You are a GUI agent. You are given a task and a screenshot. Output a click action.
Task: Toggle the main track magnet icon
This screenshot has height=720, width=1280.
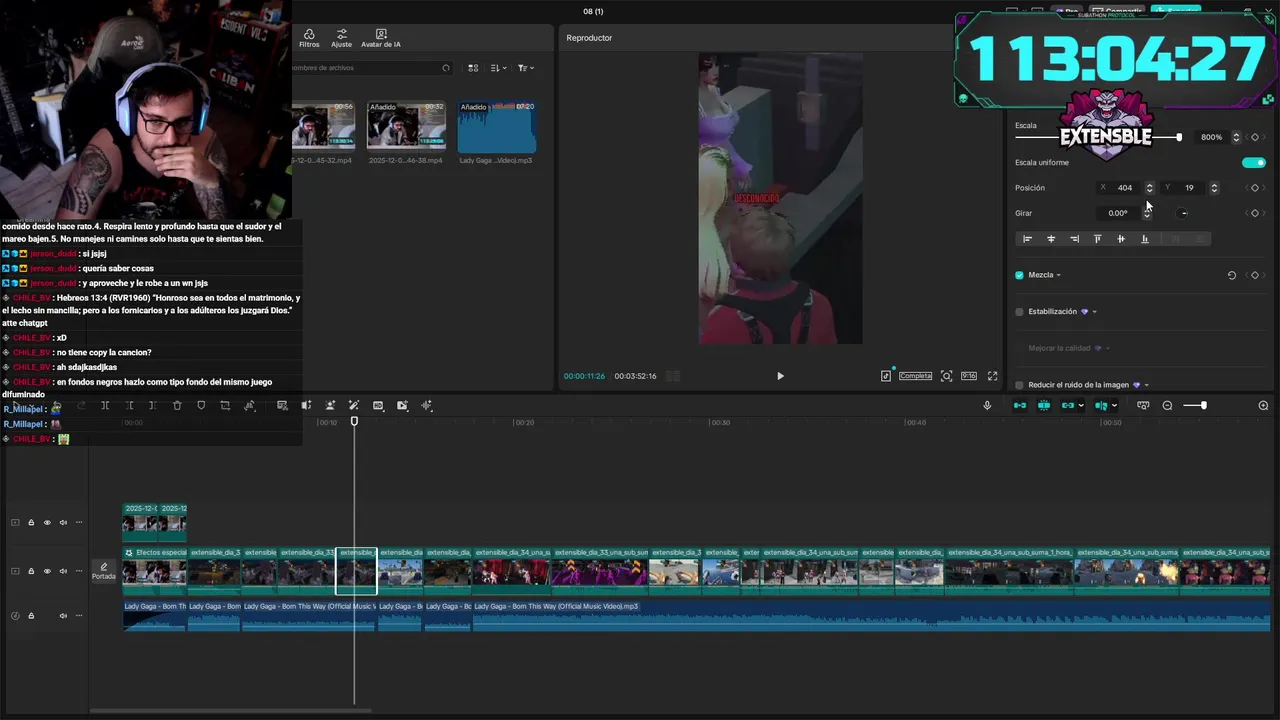(x=1019, y=405)
